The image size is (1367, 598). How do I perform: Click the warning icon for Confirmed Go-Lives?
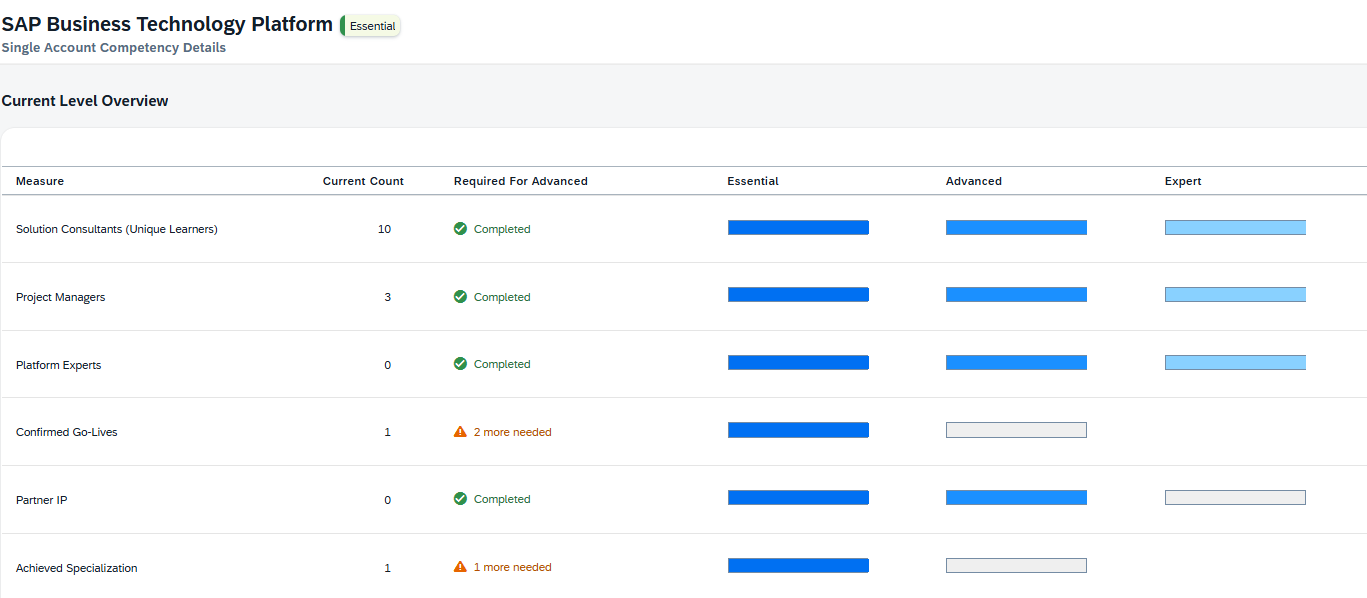coord(460,432)
